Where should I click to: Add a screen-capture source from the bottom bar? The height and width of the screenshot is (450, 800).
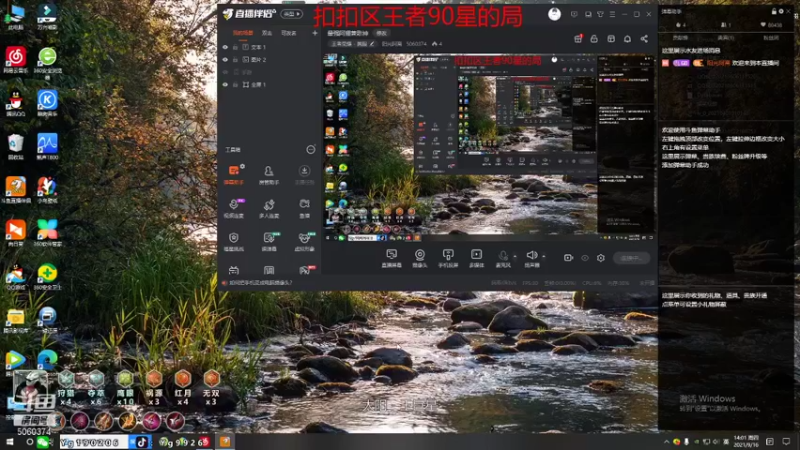click(391, 258)
